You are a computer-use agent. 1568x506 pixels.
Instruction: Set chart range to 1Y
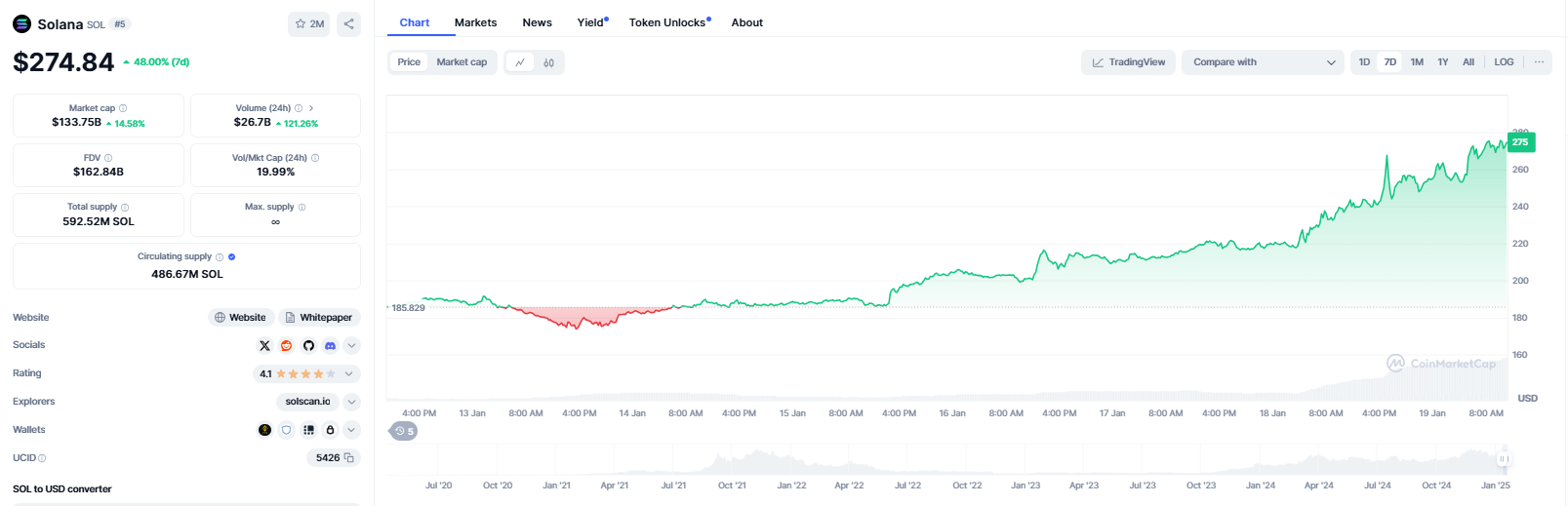[x=1443, y=62]
